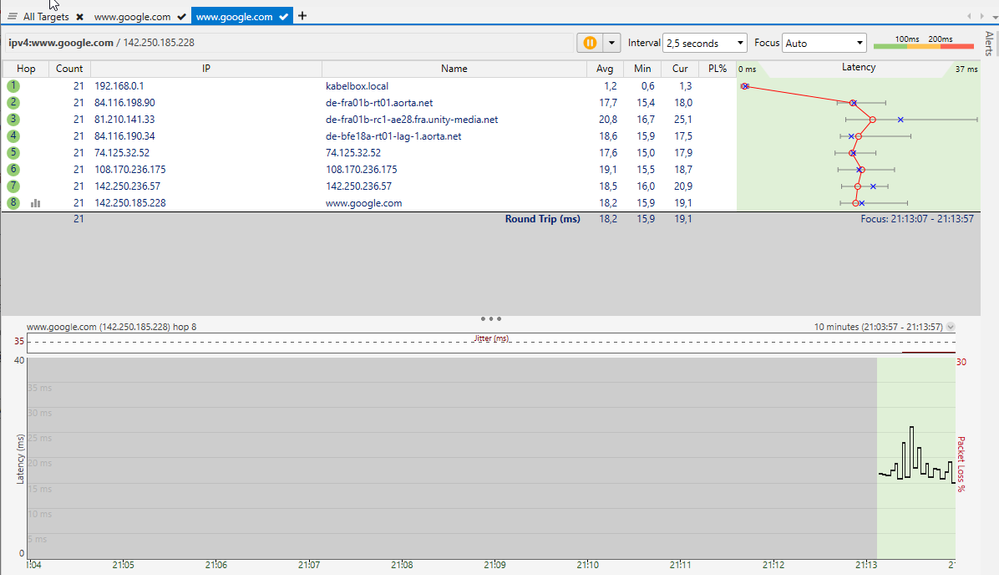Click Focus: 21:13:07 - 21:13:57 text
This screenshot has width=999, height=575.
tap(917, 218)
